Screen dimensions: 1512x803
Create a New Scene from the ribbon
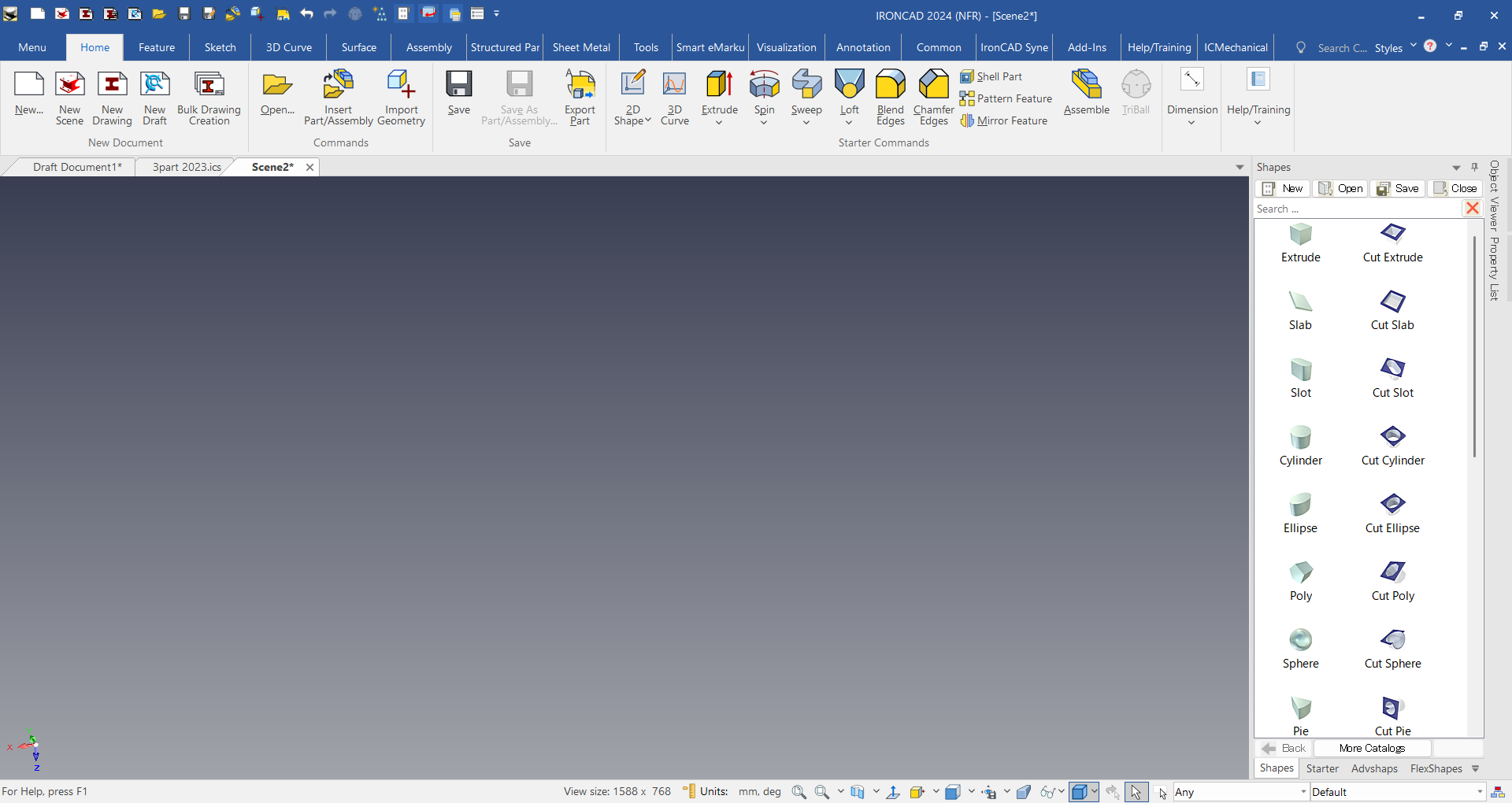69,98
